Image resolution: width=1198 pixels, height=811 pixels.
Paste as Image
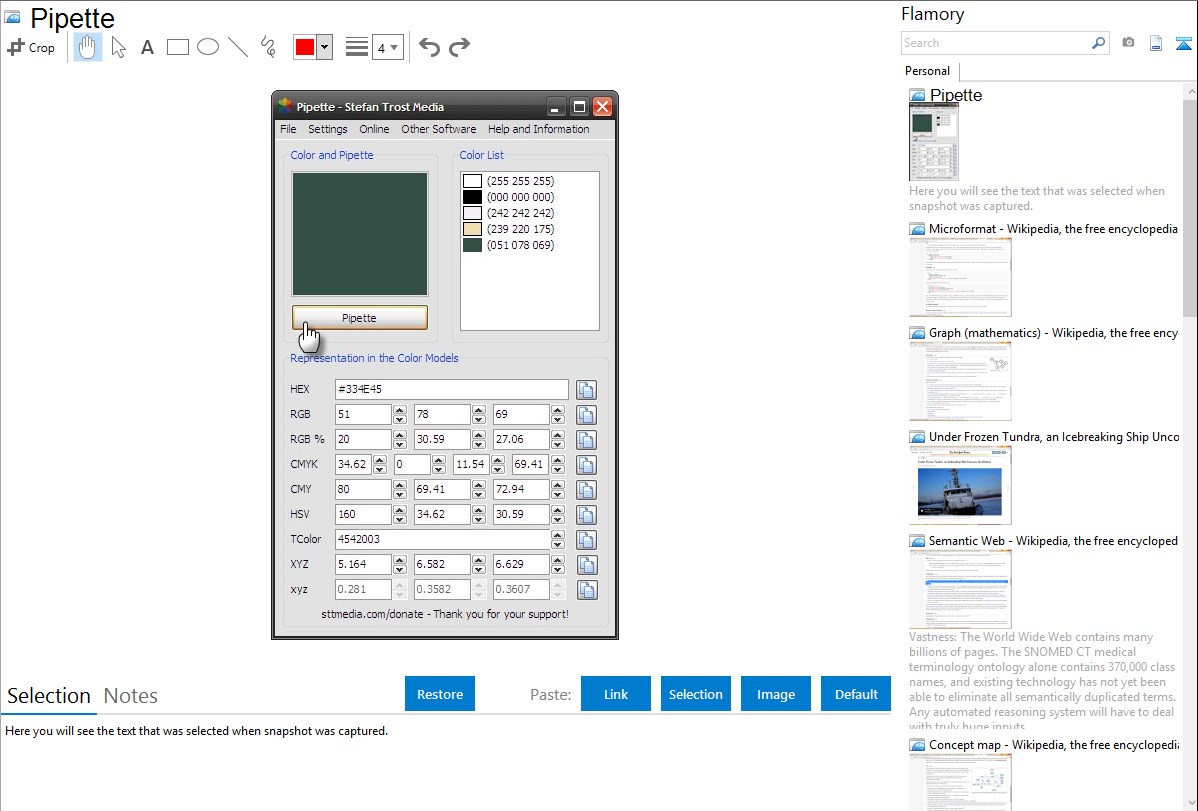coord(775,694)
